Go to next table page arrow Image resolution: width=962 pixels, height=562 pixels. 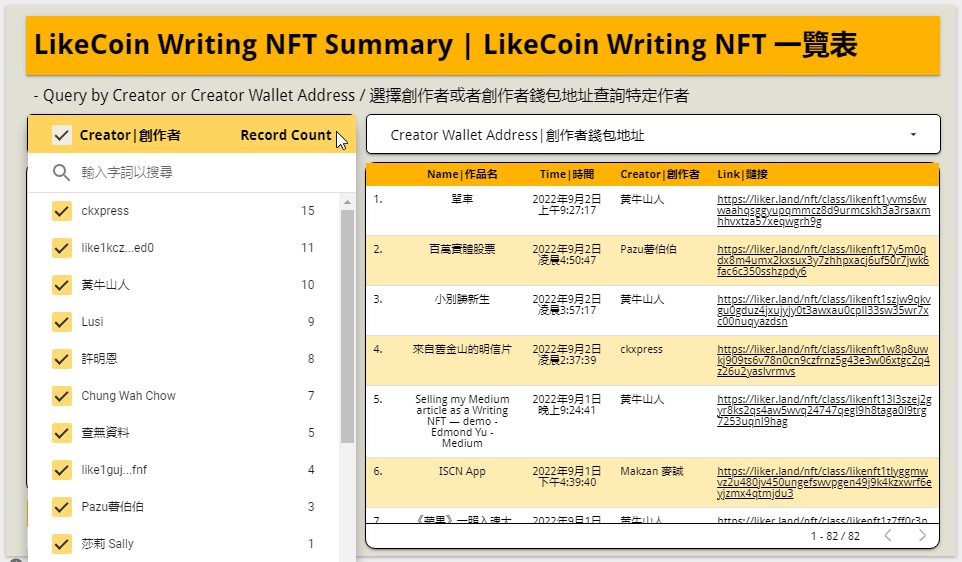tap(922, 536)
